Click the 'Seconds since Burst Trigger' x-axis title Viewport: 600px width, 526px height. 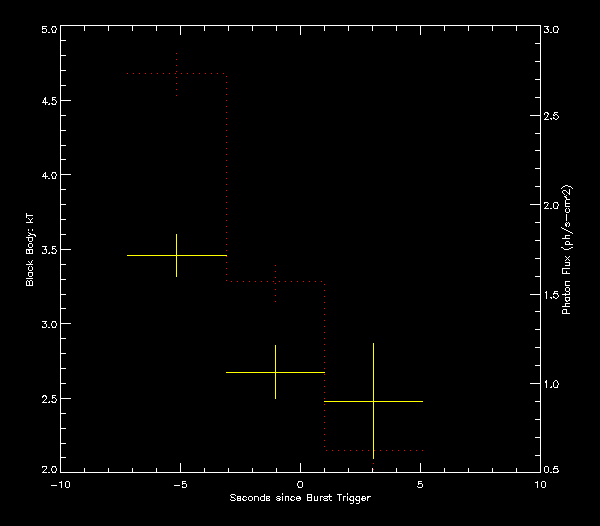[x=300, y=498]
